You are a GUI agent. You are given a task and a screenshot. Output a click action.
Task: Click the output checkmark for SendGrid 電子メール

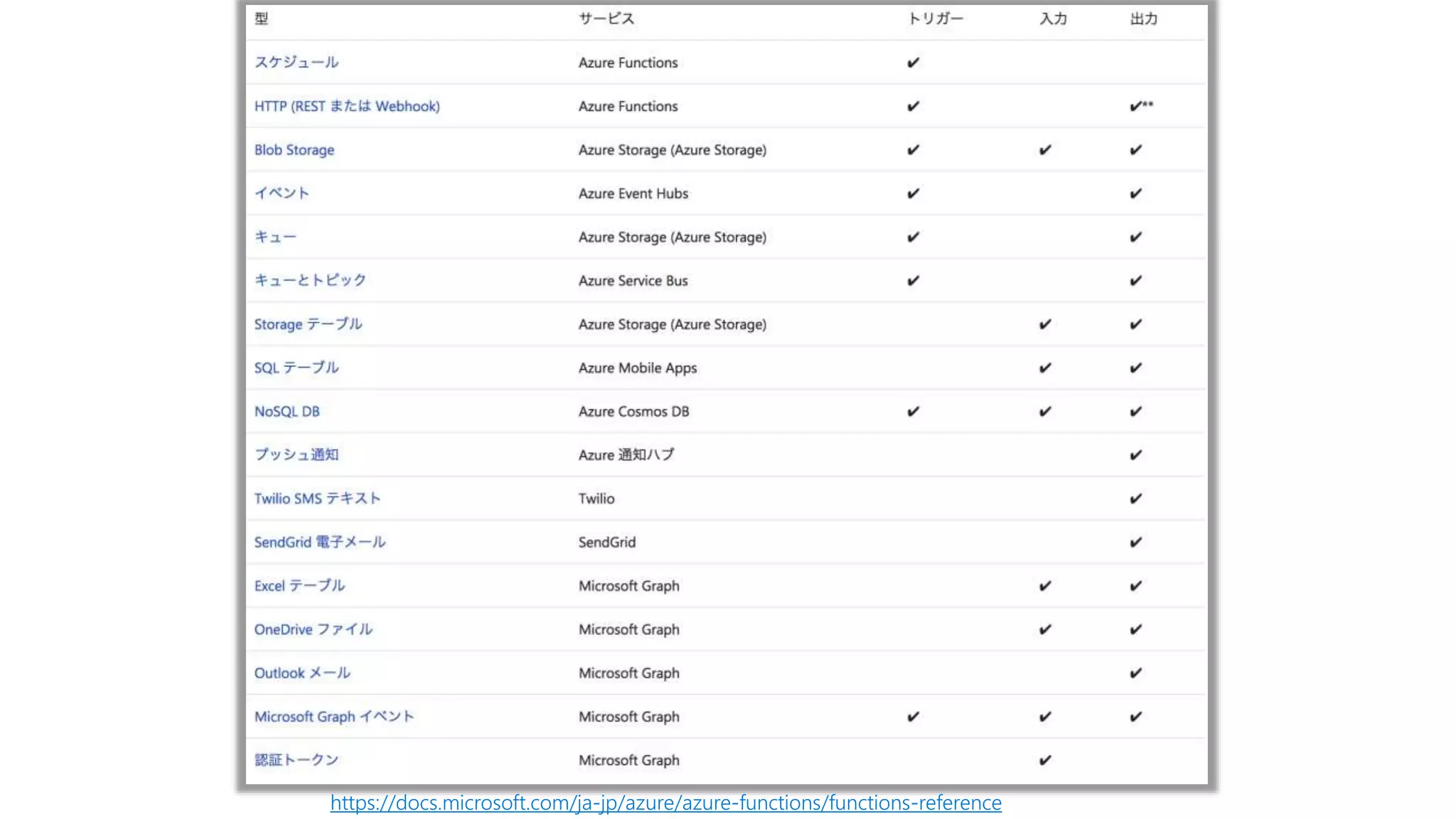pos(1136,542)
